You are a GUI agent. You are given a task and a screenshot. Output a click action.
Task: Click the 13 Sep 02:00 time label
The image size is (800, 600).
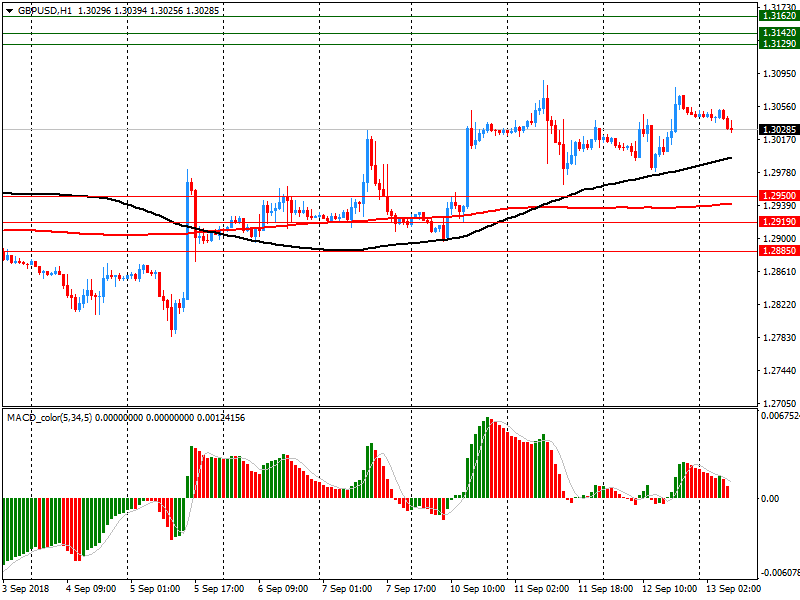[733, 590]
